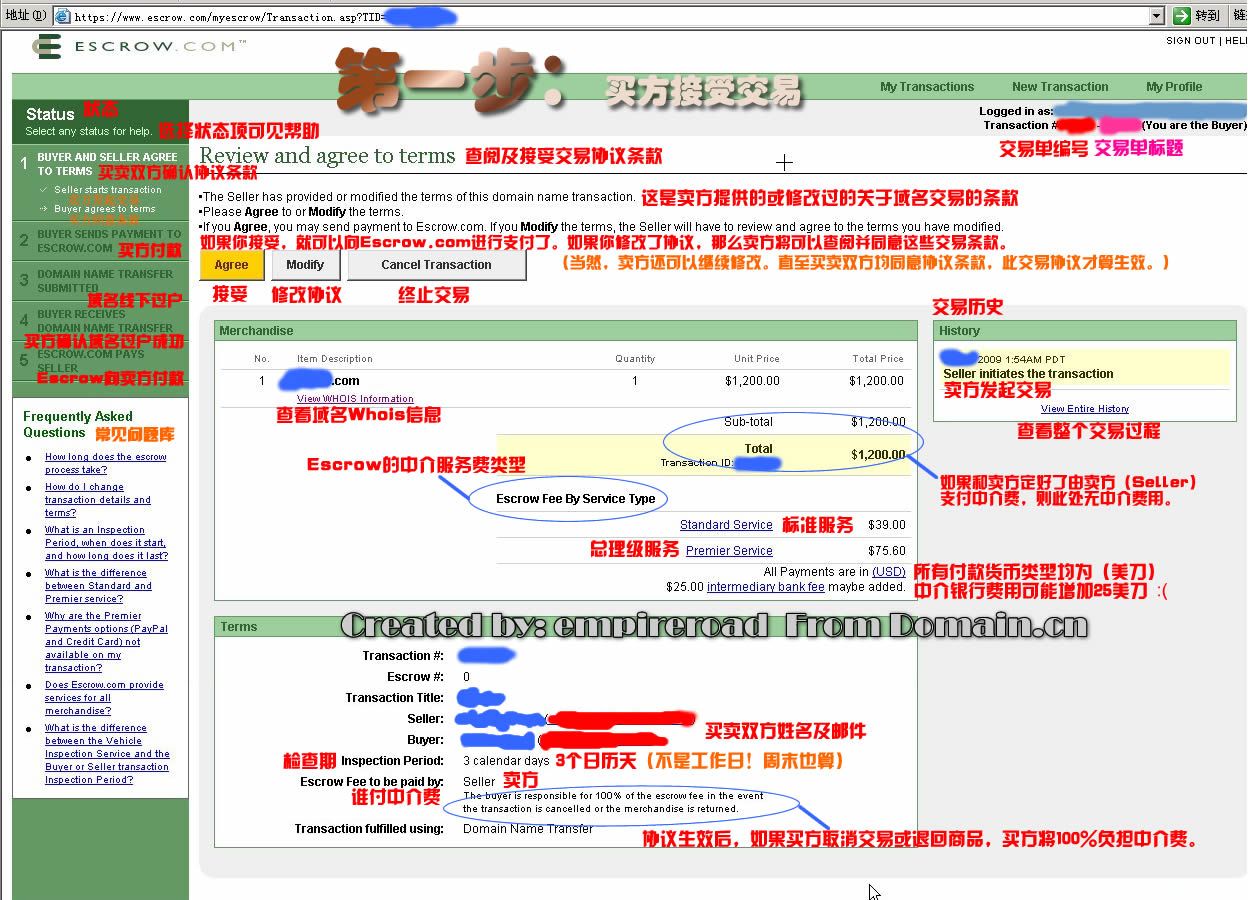This screenshot has height=900, width=1248.
Task: Click the 'Total Price' column header
Action: (x=878, y=359)
